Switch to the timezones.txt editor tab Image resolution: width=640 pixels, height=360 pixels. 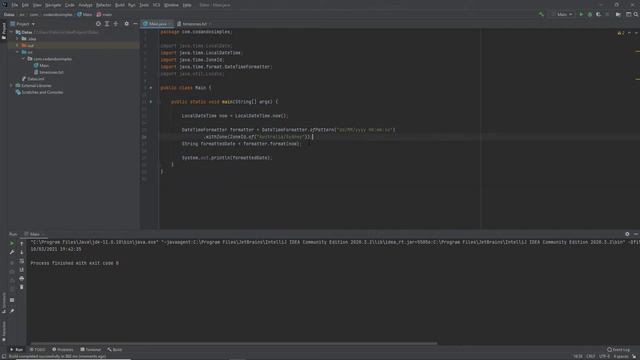point(194,24)
